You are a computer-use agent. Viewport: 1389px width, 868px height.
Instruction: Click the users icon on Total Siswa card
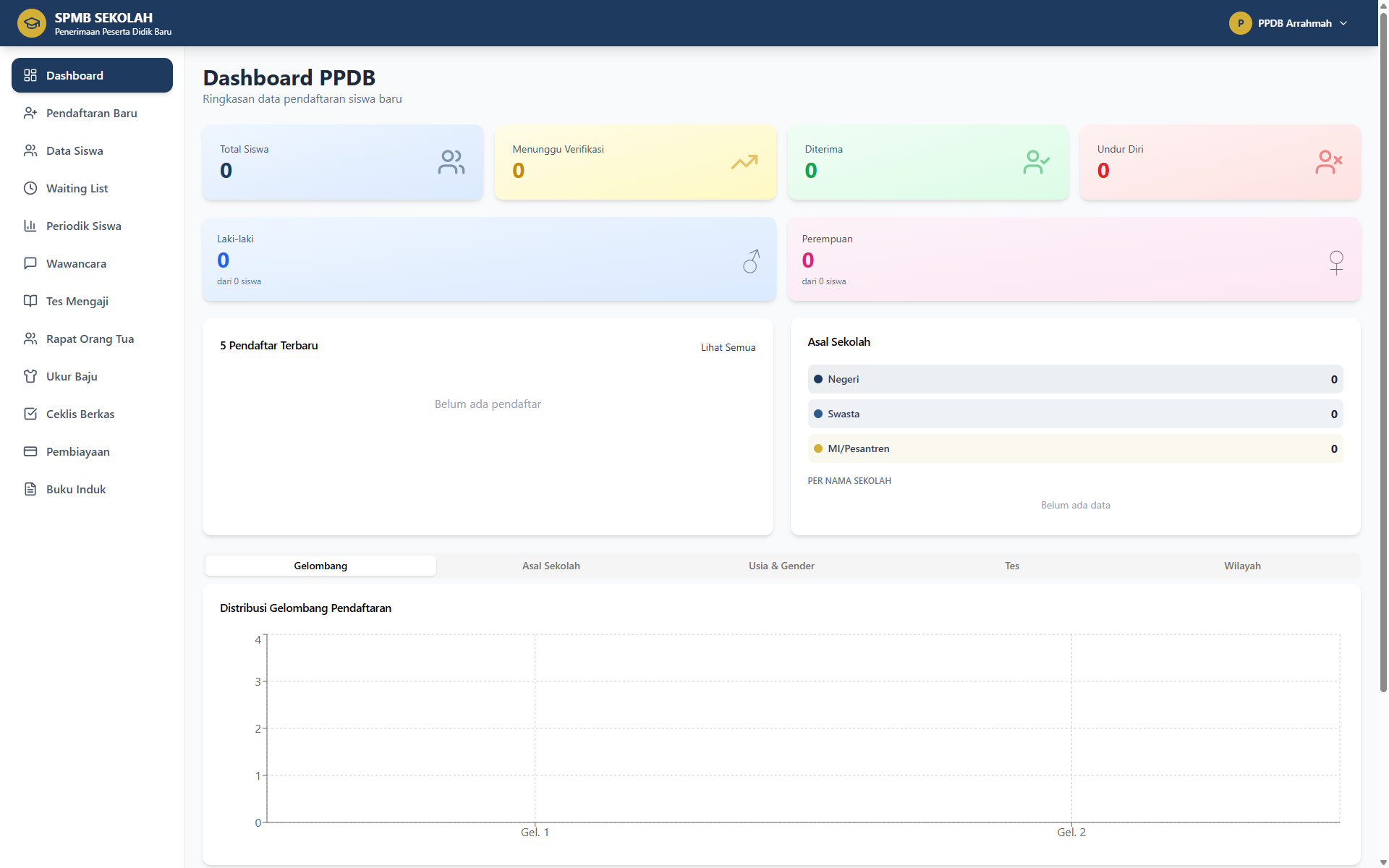(x=451, y=162)
